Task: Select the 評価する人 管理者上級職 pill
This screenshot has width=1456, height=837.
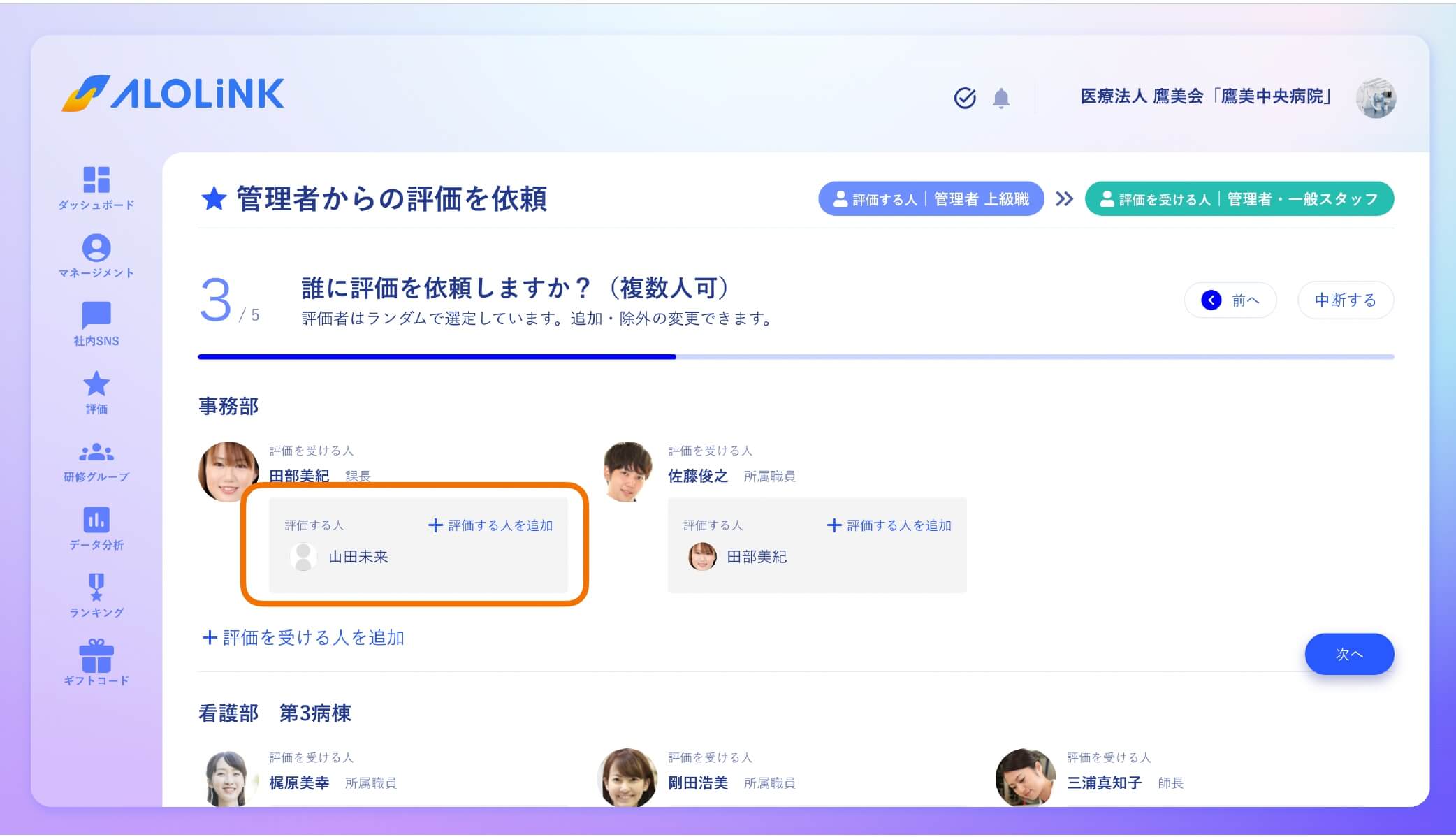Action: tap(931, 198)
